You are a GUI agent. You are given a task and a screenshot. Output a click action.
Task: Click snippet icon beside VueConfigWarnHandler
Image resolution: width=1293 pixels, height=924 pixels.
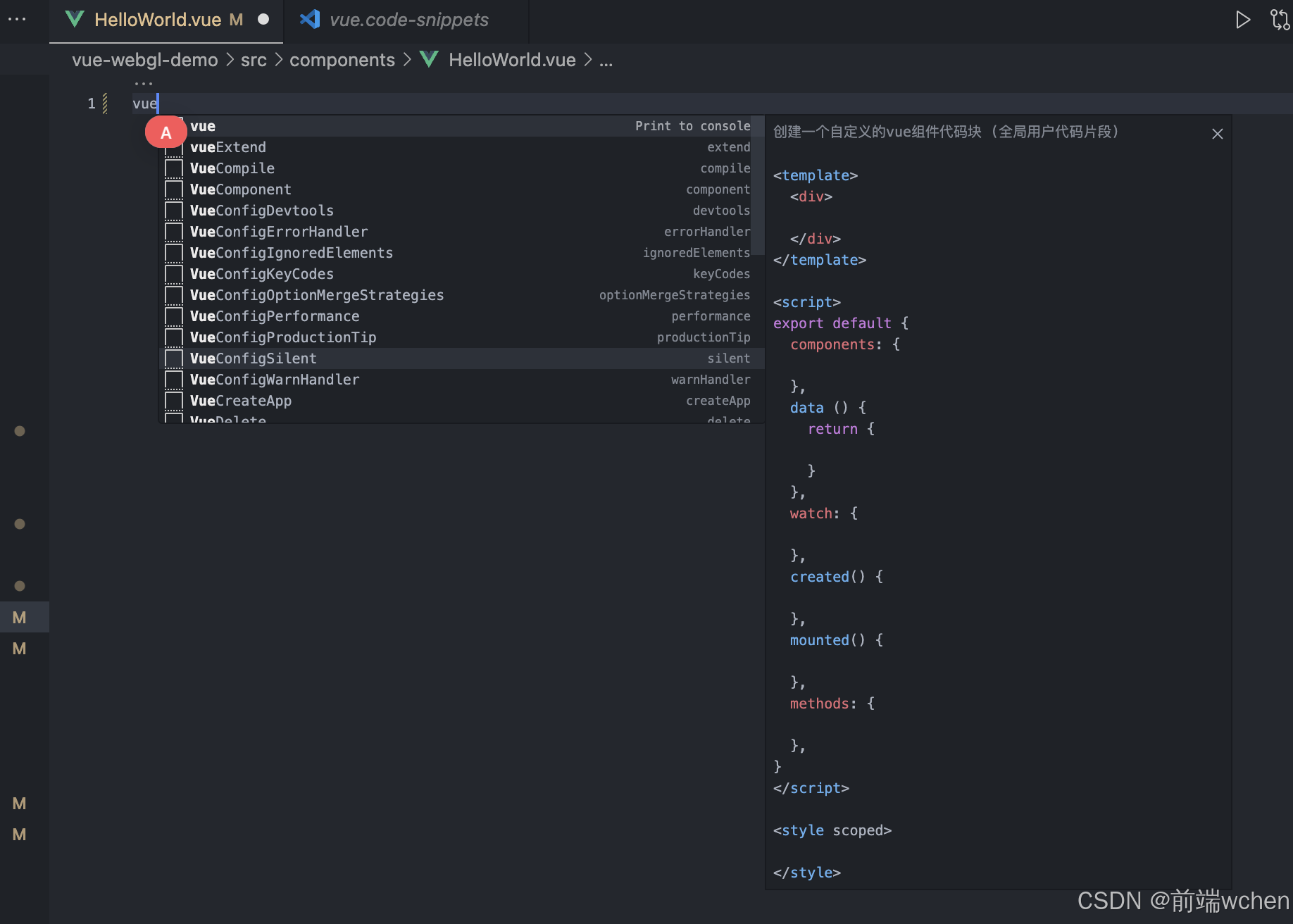[174, 380]
